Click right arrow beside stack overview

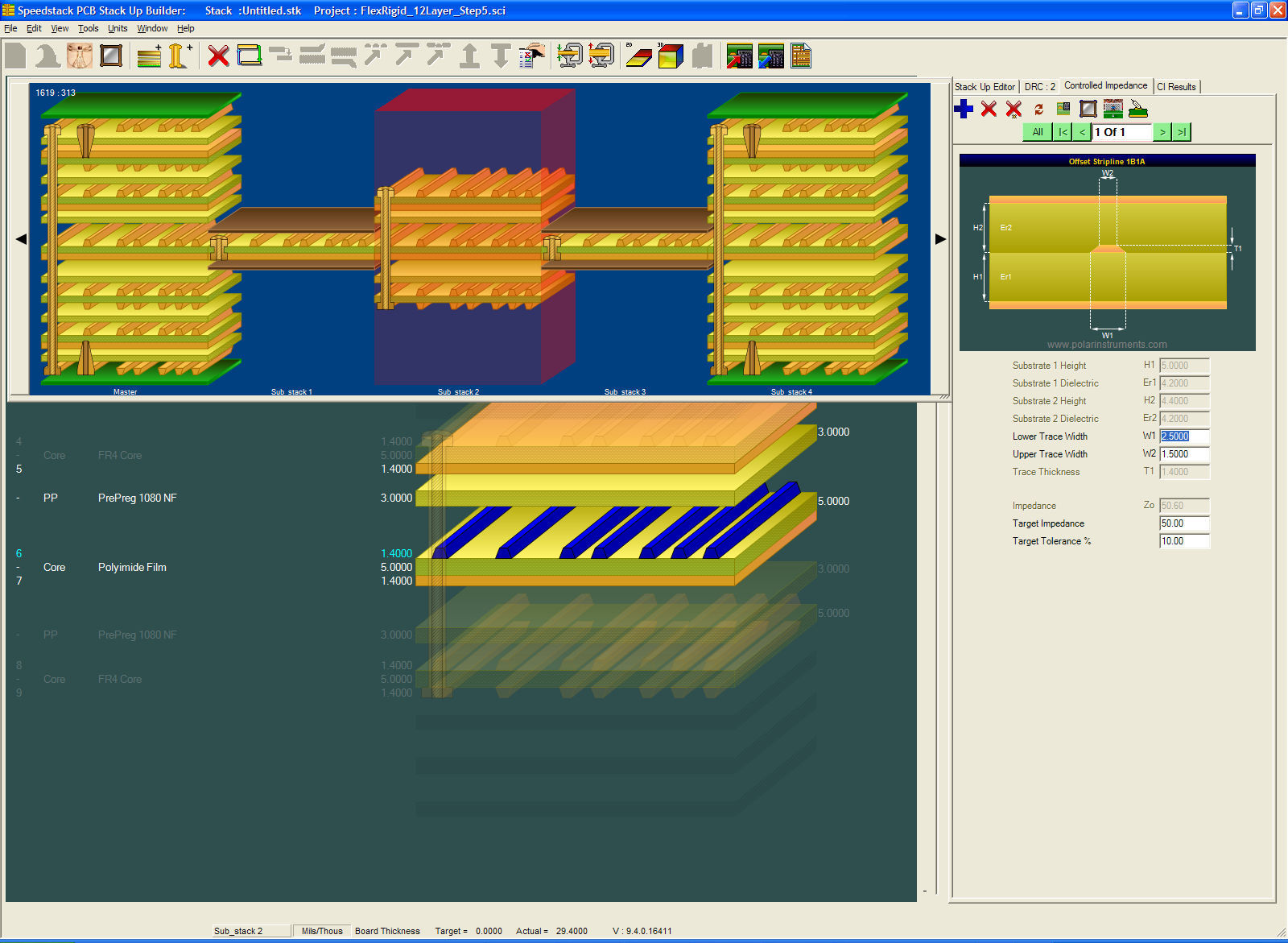(940, 239)
